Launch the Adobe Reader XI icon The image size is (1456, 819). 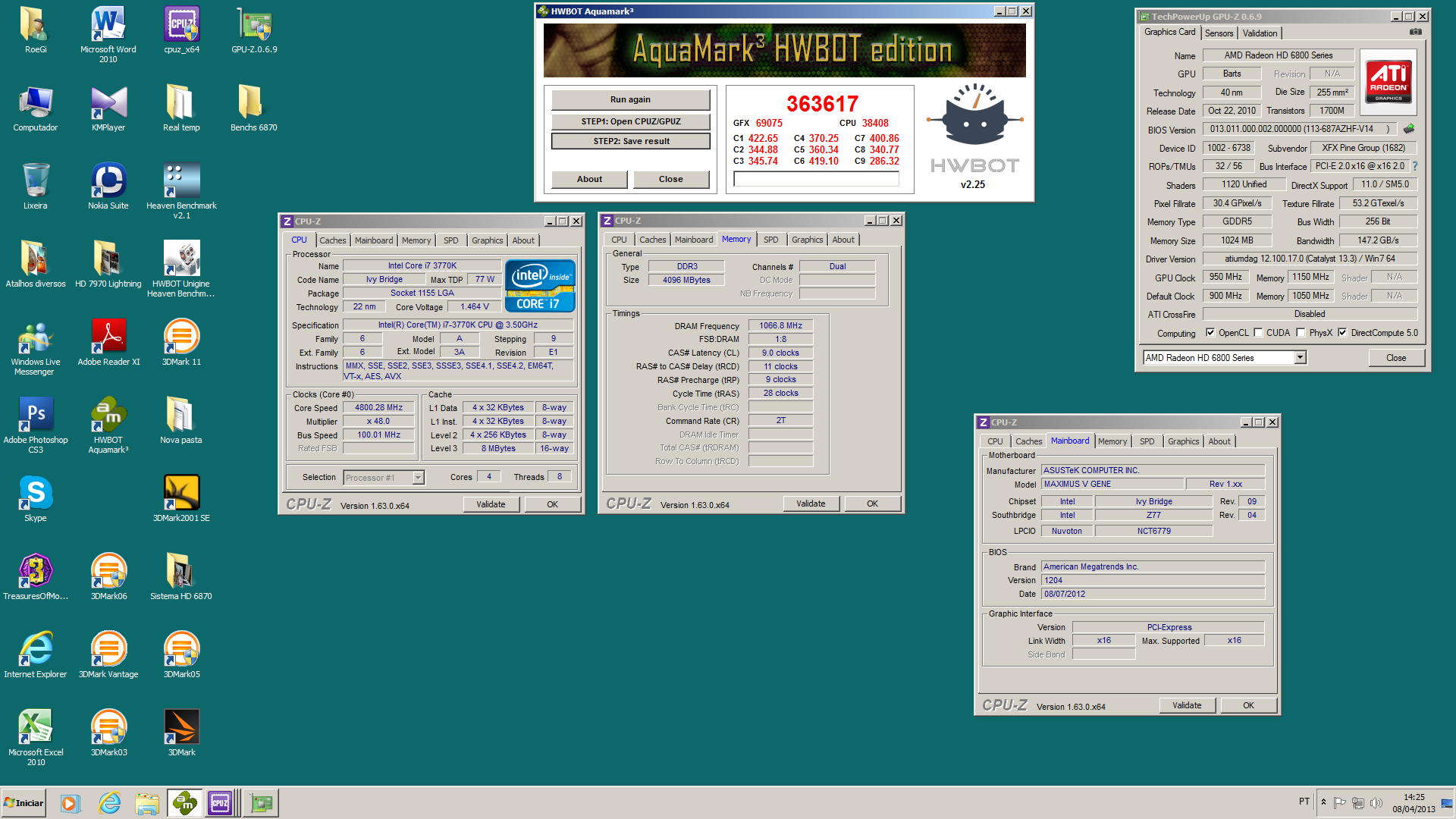108,343
